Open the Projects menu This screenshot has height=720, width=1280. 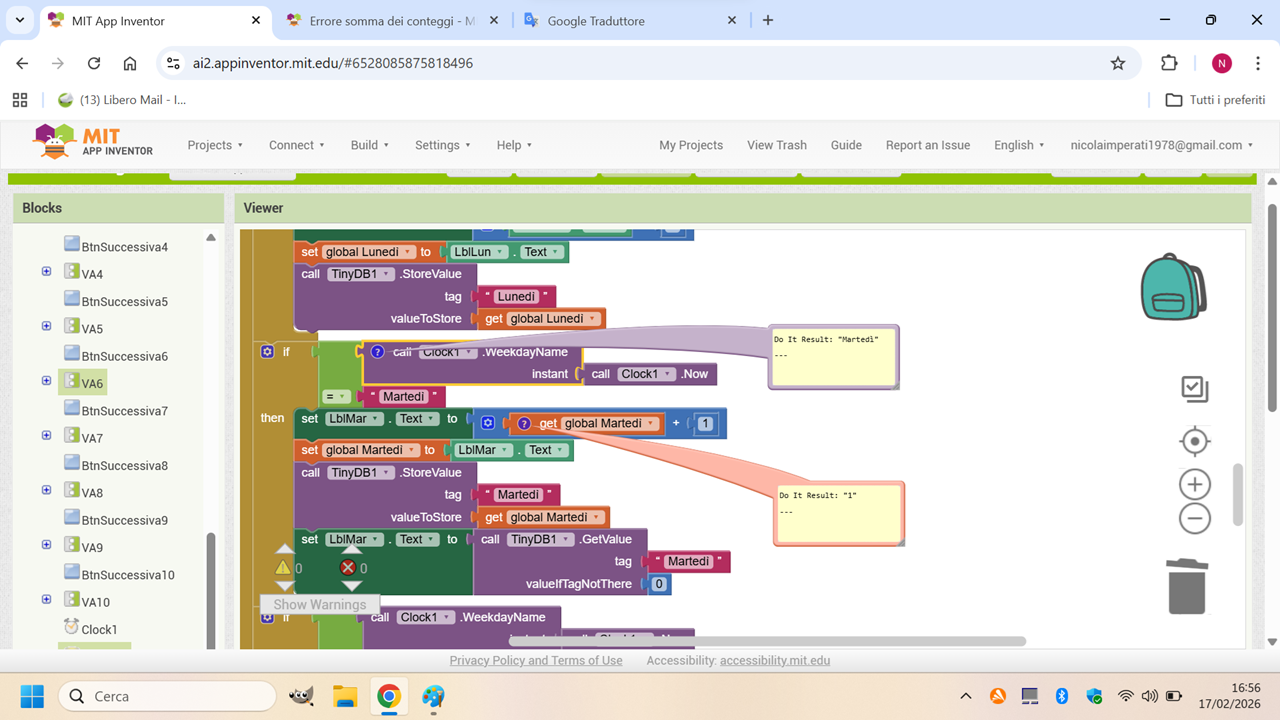click(215, 145)
